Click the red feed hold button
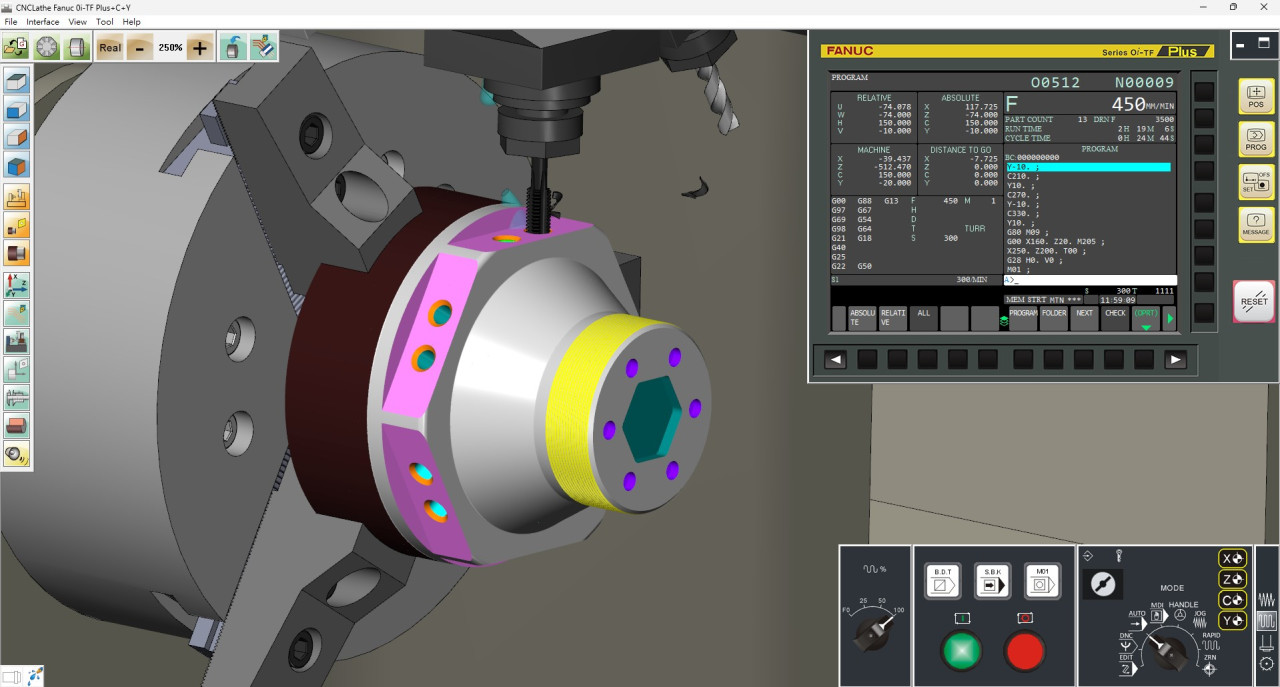Viewport: 1280px width, 687px height. [x=1025, y=650]
